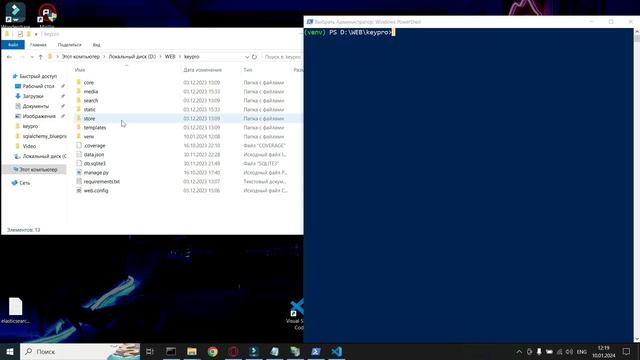Expand the address bar history dropdown

247,57
